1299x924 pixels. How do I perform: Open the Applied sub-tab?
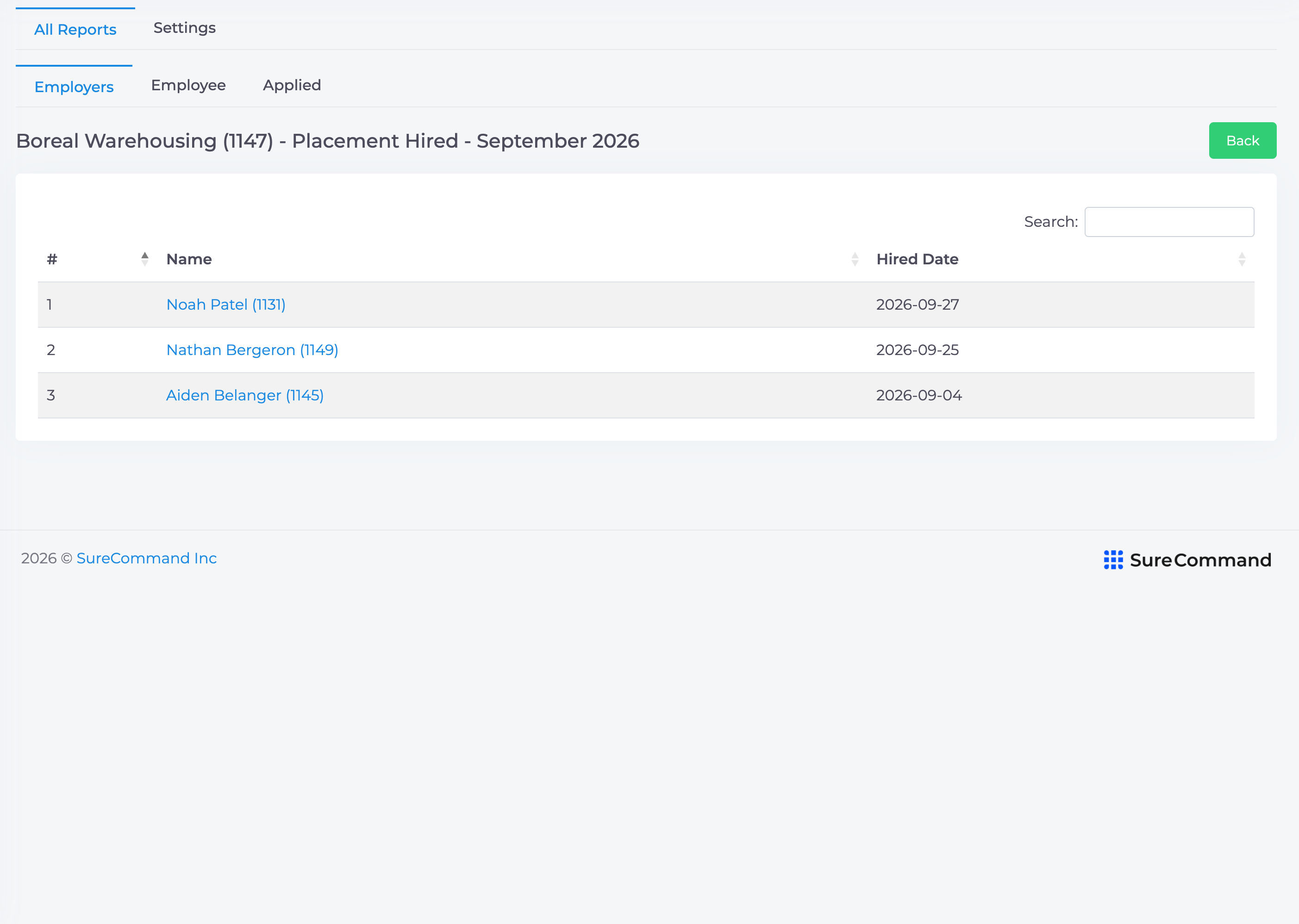click(292, 85)
